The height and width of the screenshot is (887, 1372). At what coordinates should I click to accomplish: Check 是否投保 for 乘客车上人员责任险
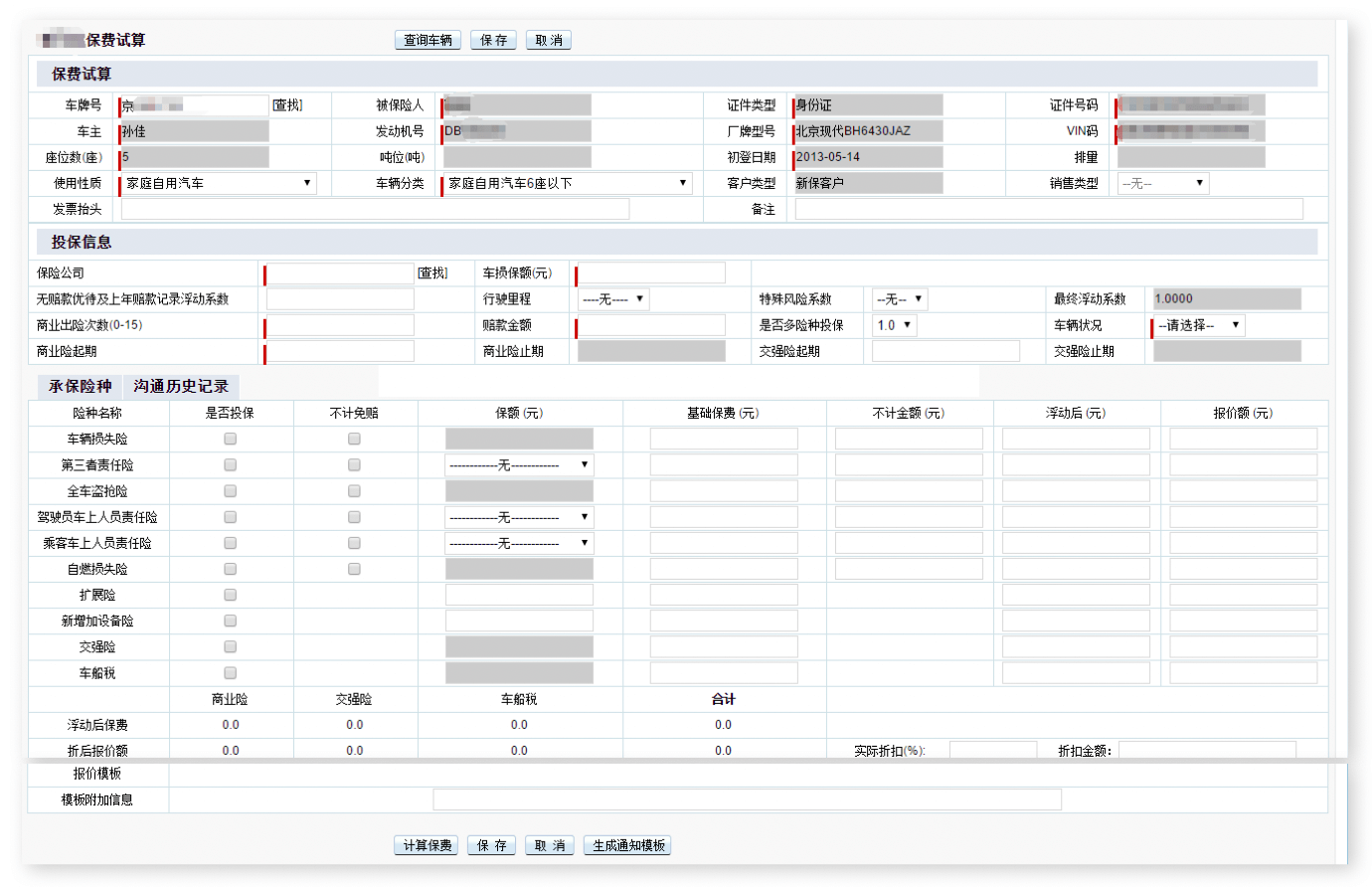coord(231,543)
